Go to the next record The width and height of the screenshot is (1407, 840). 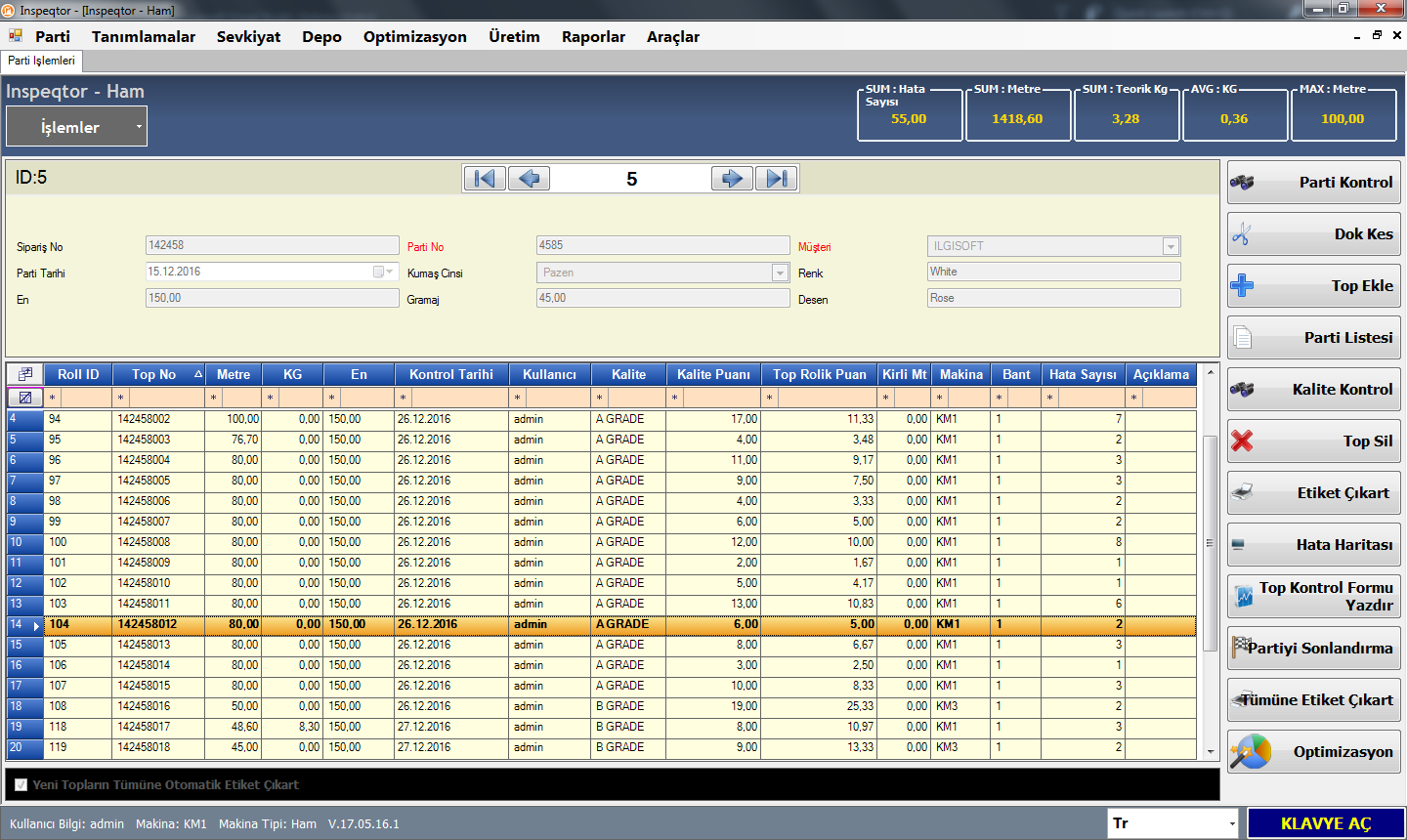pos(733,178)
